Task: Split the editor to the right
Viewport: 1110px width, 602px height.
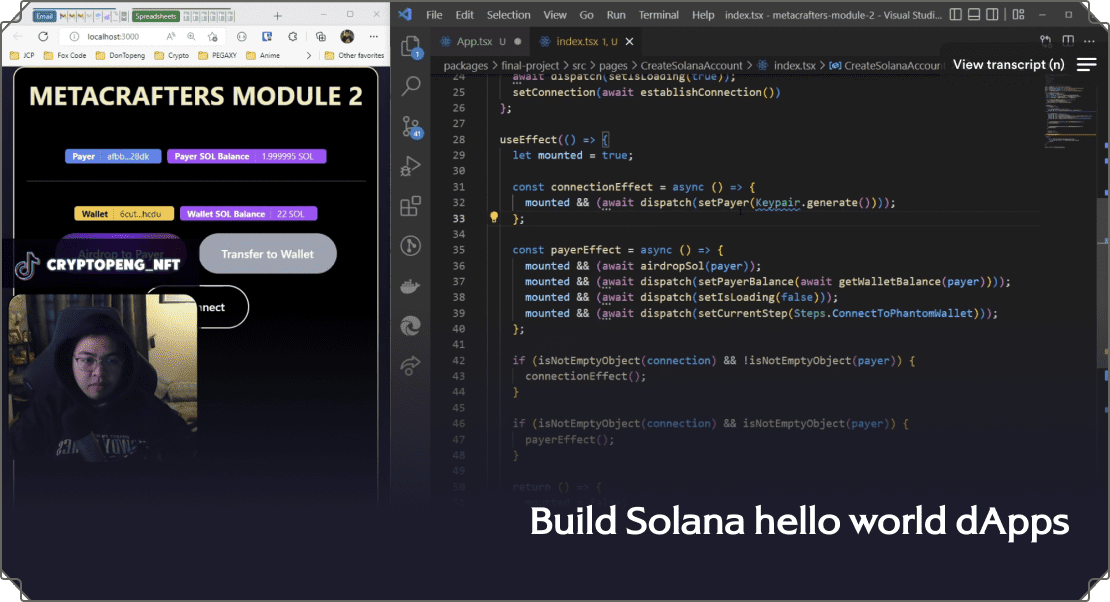Action: 1066,41
